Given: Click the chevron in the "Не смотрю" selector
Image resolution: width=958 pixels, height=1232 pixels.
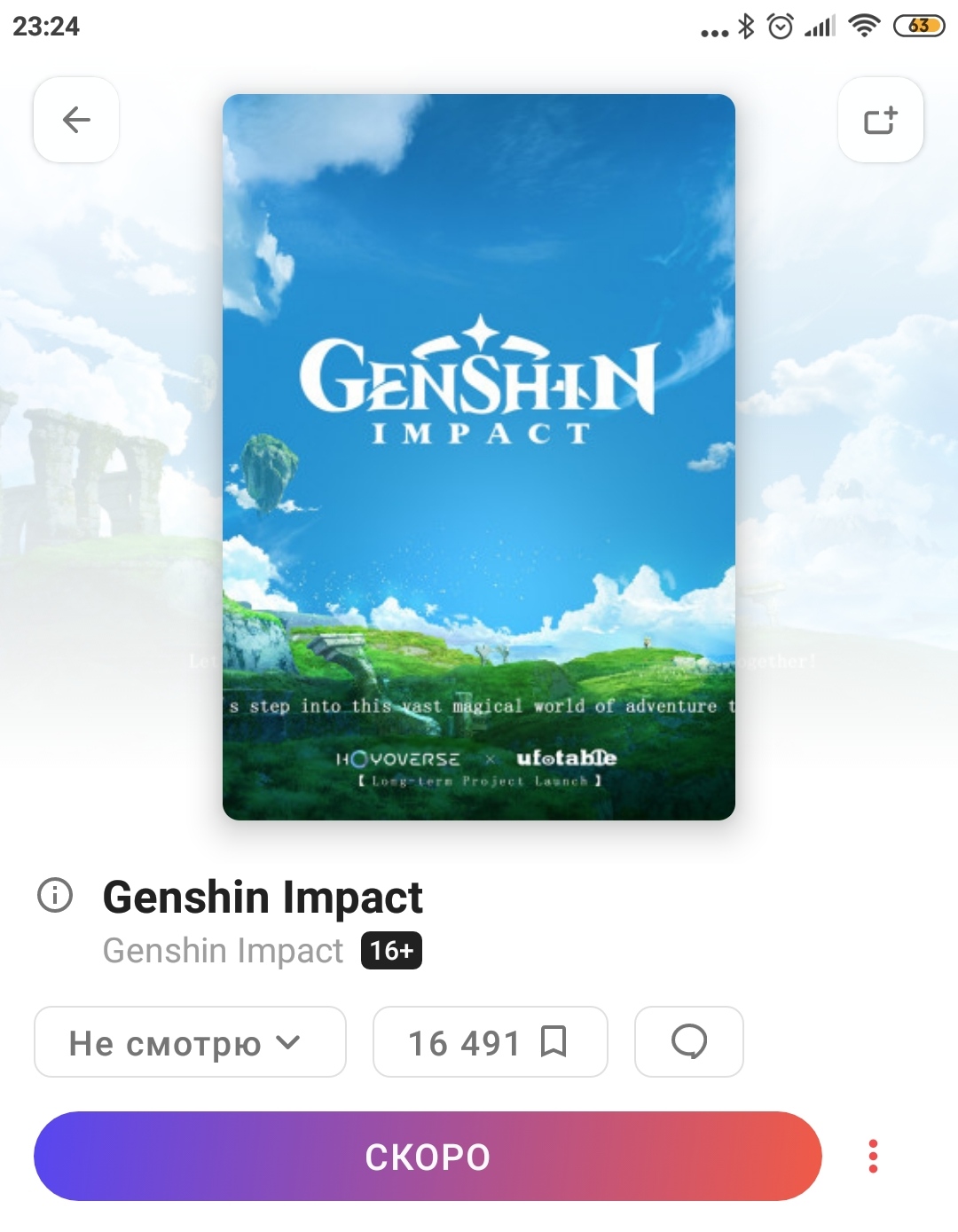Looking at the screenshot, I should coord(288,1042).
